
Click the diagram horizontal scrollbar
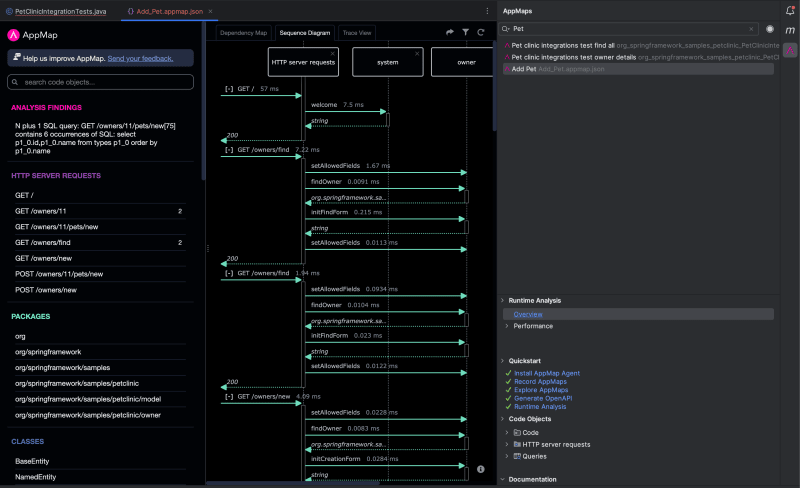[x=293, y=482]
